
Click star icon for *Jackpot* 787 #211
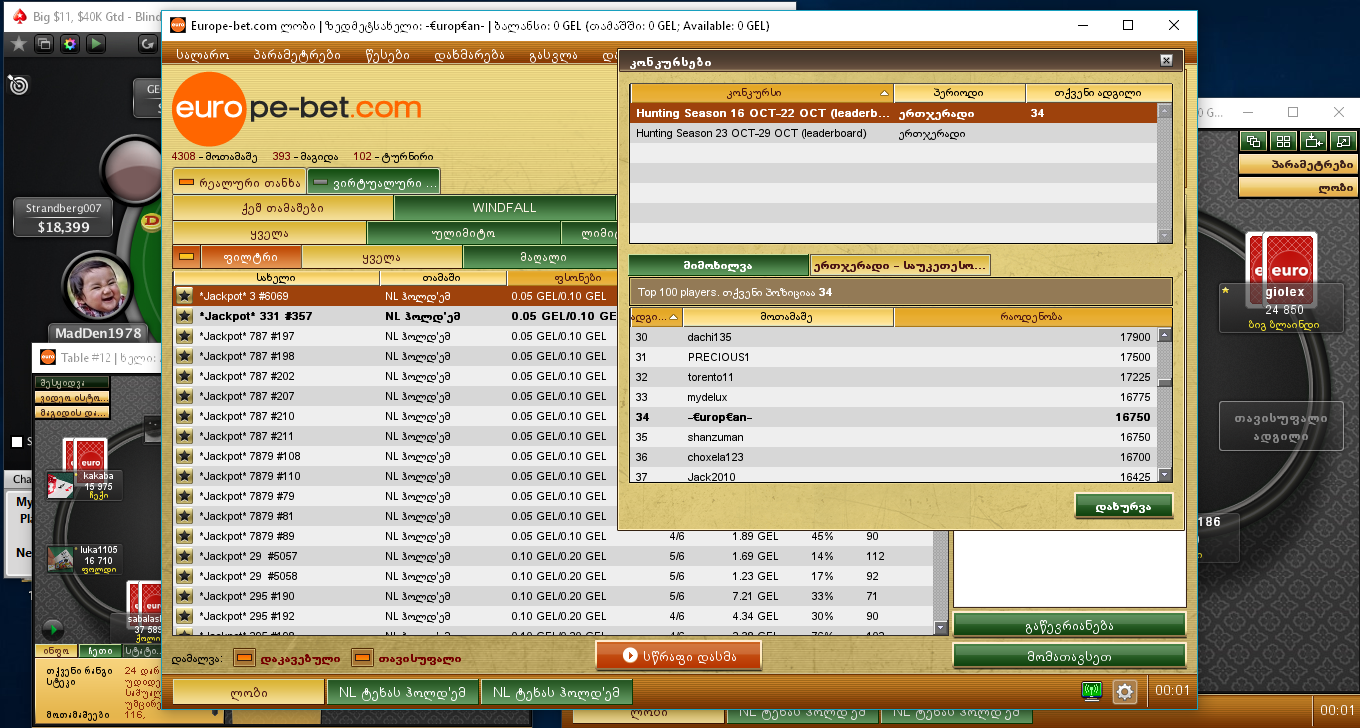[184, 436]
